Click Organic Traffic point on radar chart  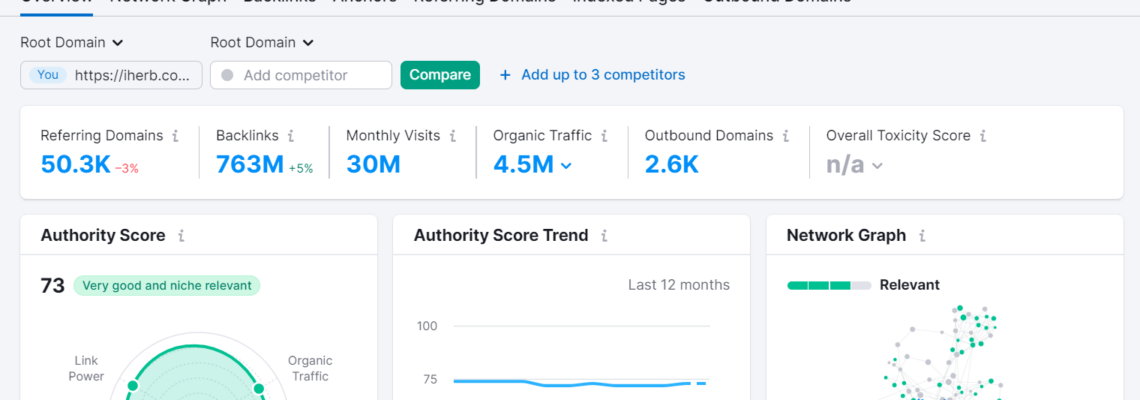pos(259,389)
